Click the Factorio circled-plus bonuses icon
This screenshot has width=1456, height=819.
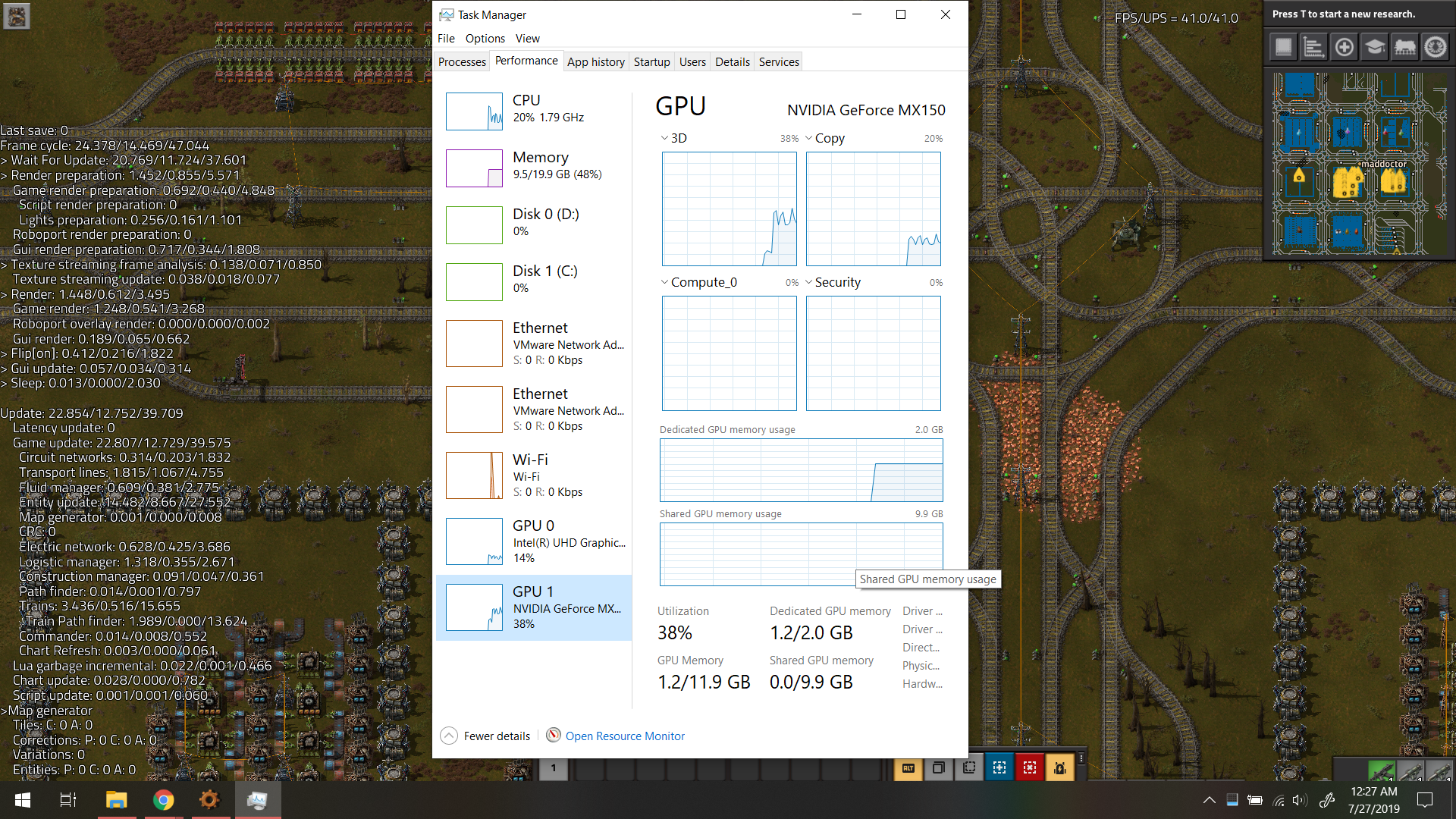1345,47
